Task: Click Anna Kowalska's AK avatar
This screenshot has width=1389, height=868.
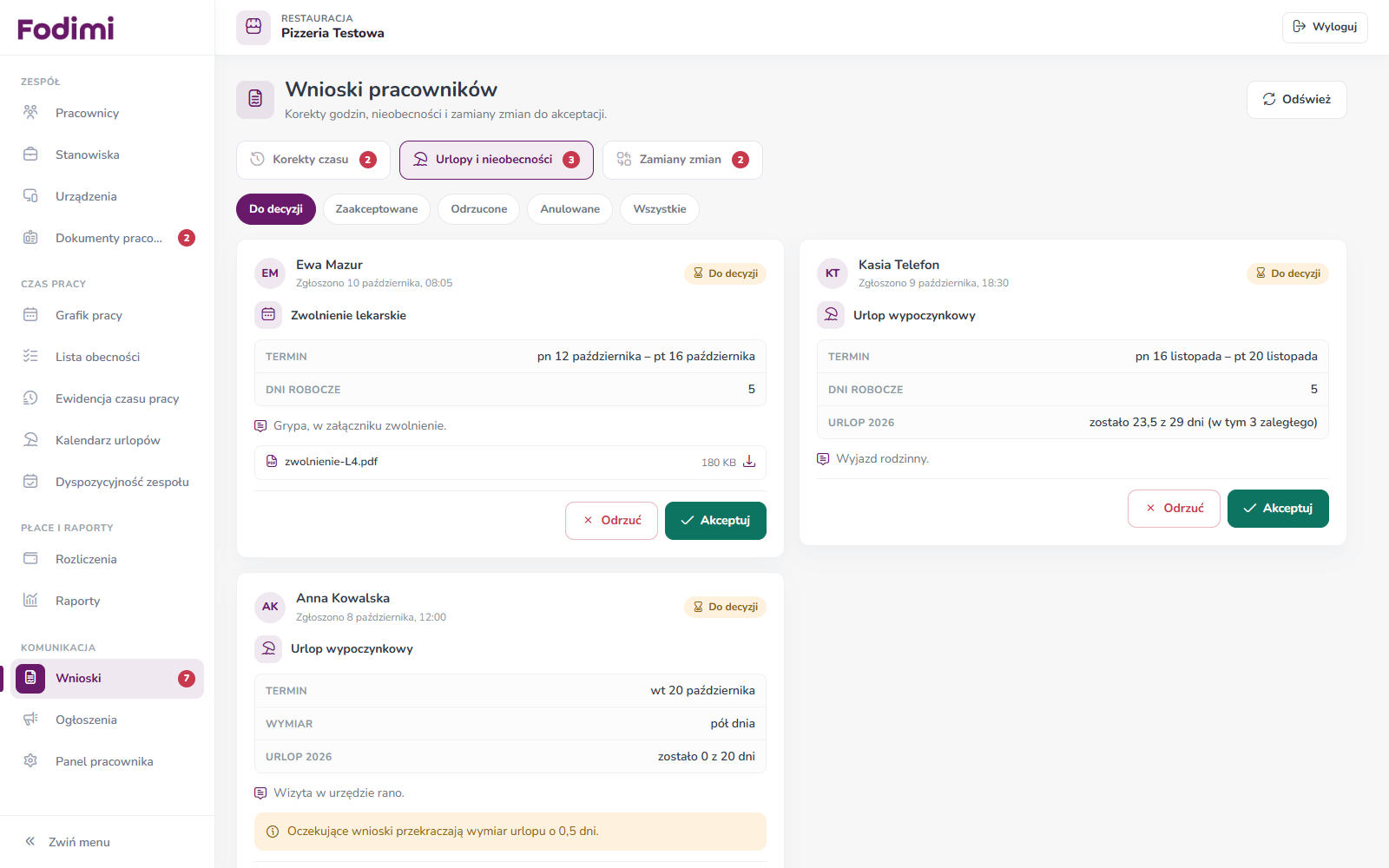Action: 270,607
